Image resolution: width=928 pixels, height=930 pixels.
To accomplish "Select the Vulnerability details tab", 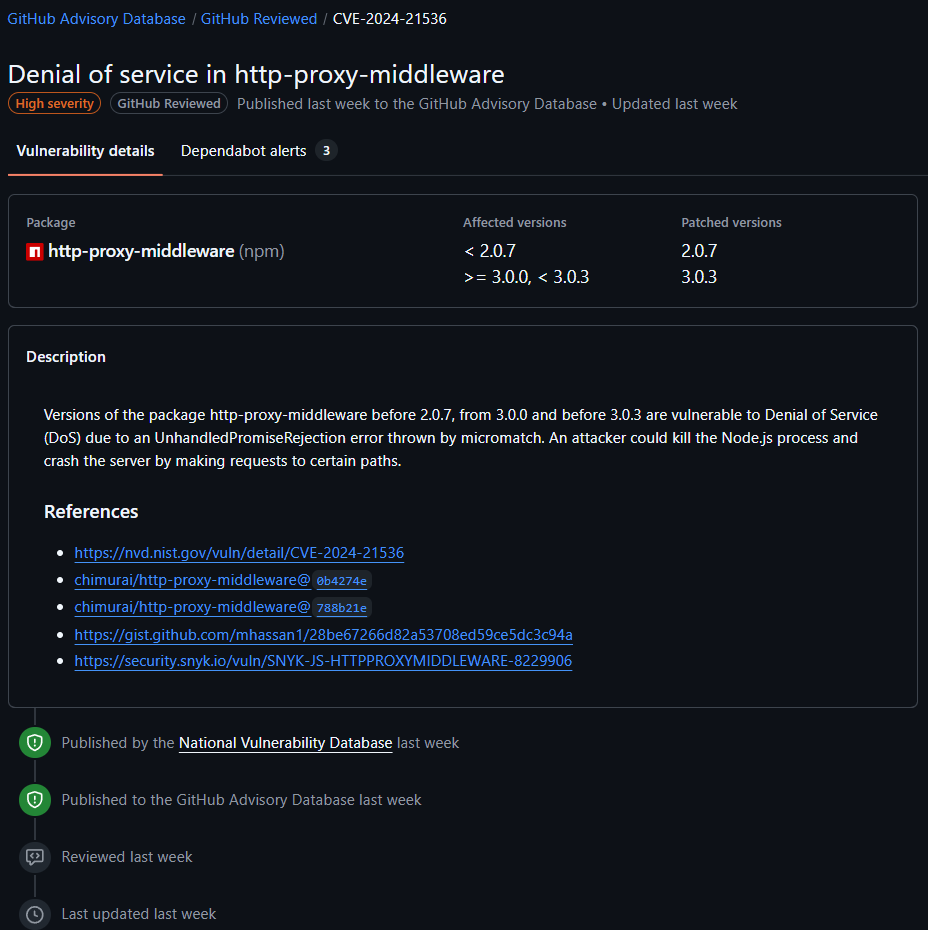I will (x=85, y=150).
